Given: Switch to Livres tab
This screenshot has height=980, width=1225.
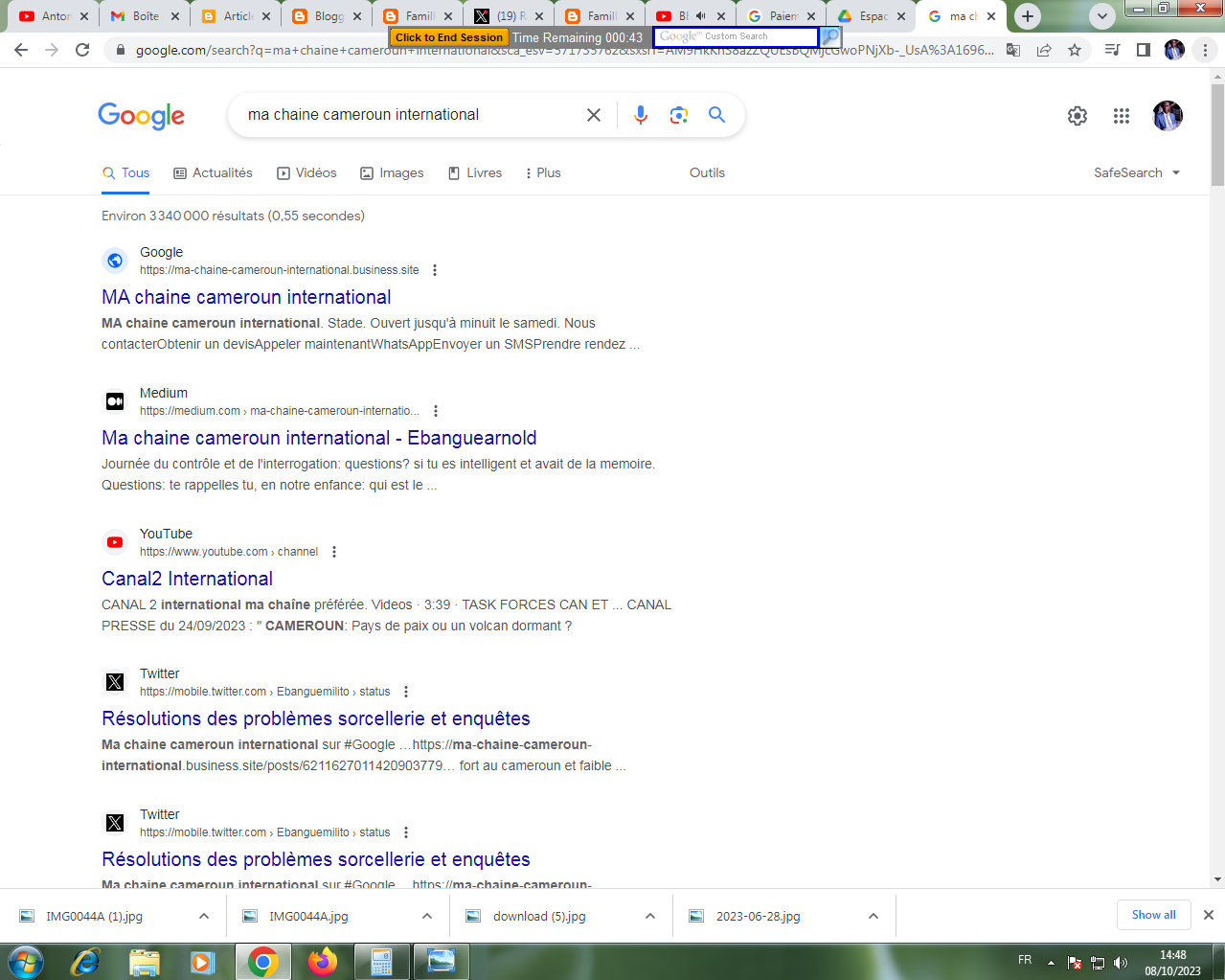Looking at the screenshot, I should (x=475, y=172).
